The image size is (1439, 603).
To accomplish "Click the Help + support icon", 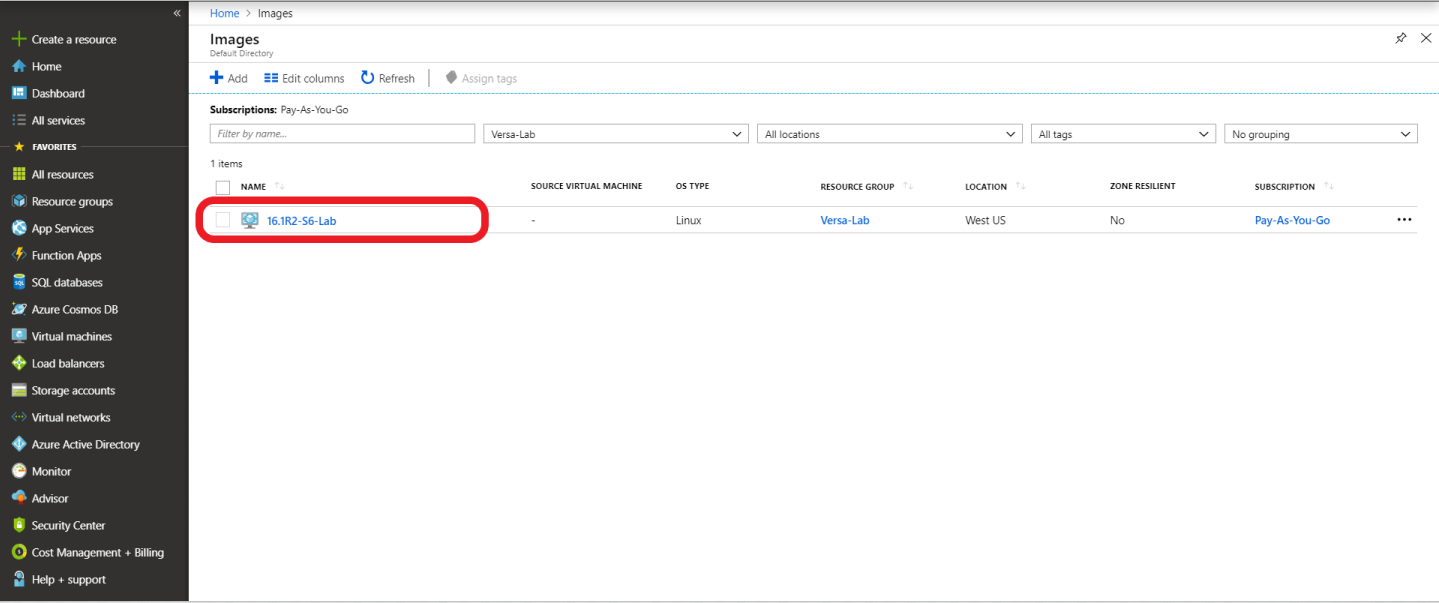I will (18, 579).
